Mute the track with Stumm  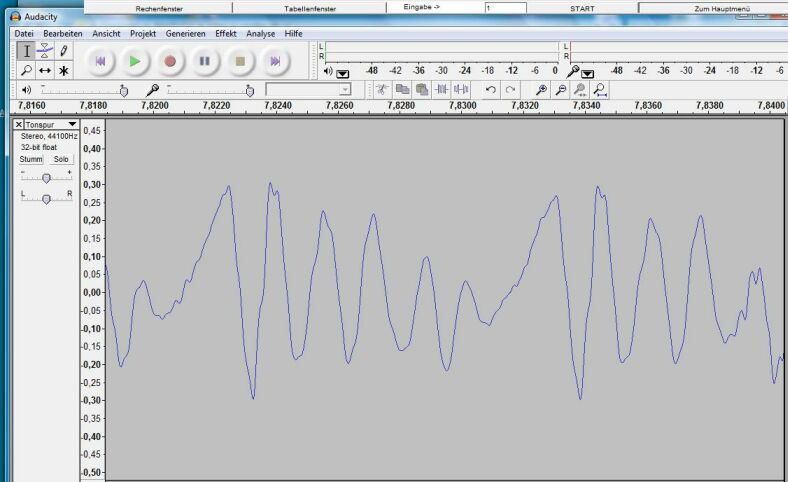(31, 159)
